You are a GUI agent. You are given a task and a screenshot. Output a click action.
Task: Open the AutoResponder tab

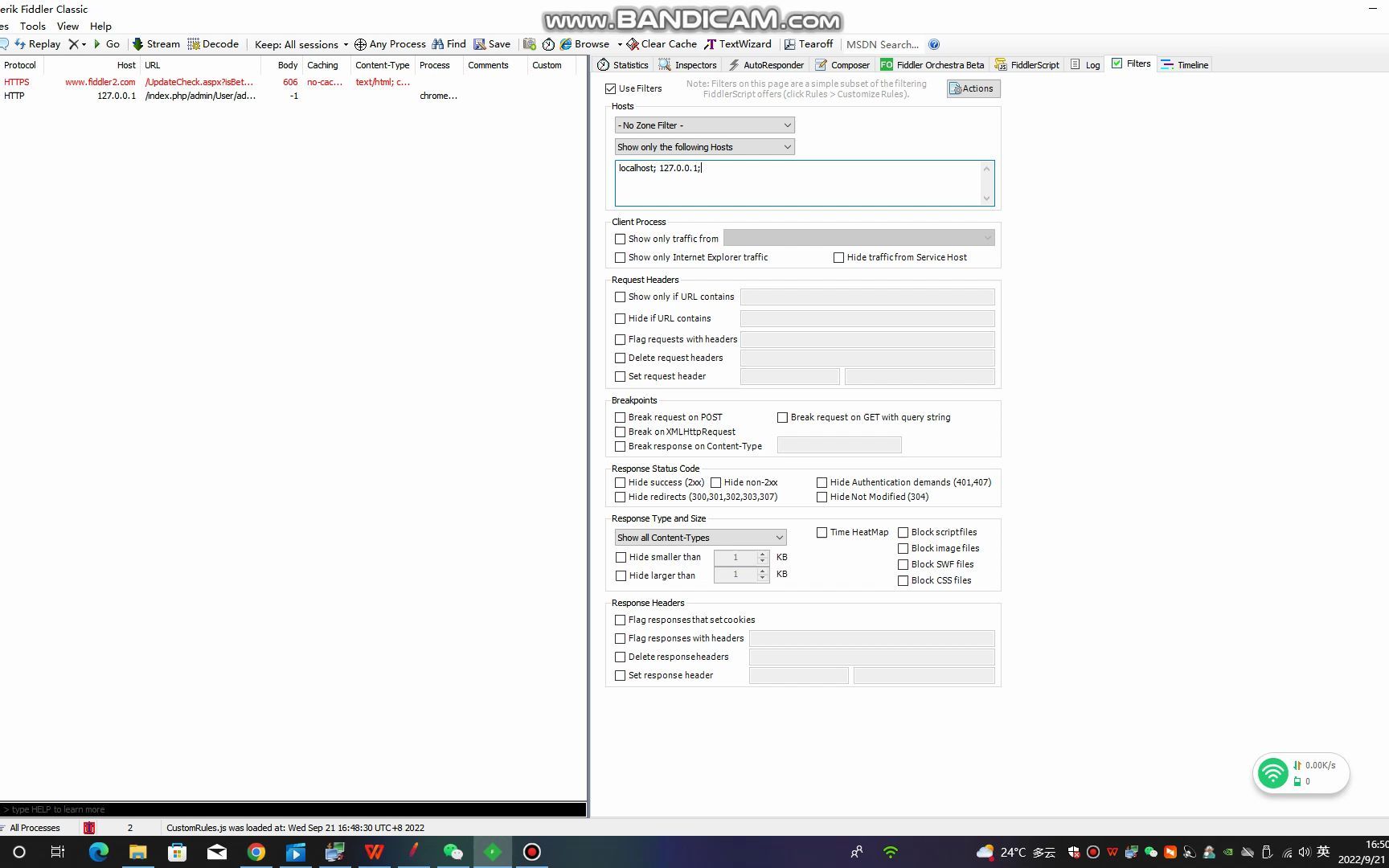click(x=766, y=65)
